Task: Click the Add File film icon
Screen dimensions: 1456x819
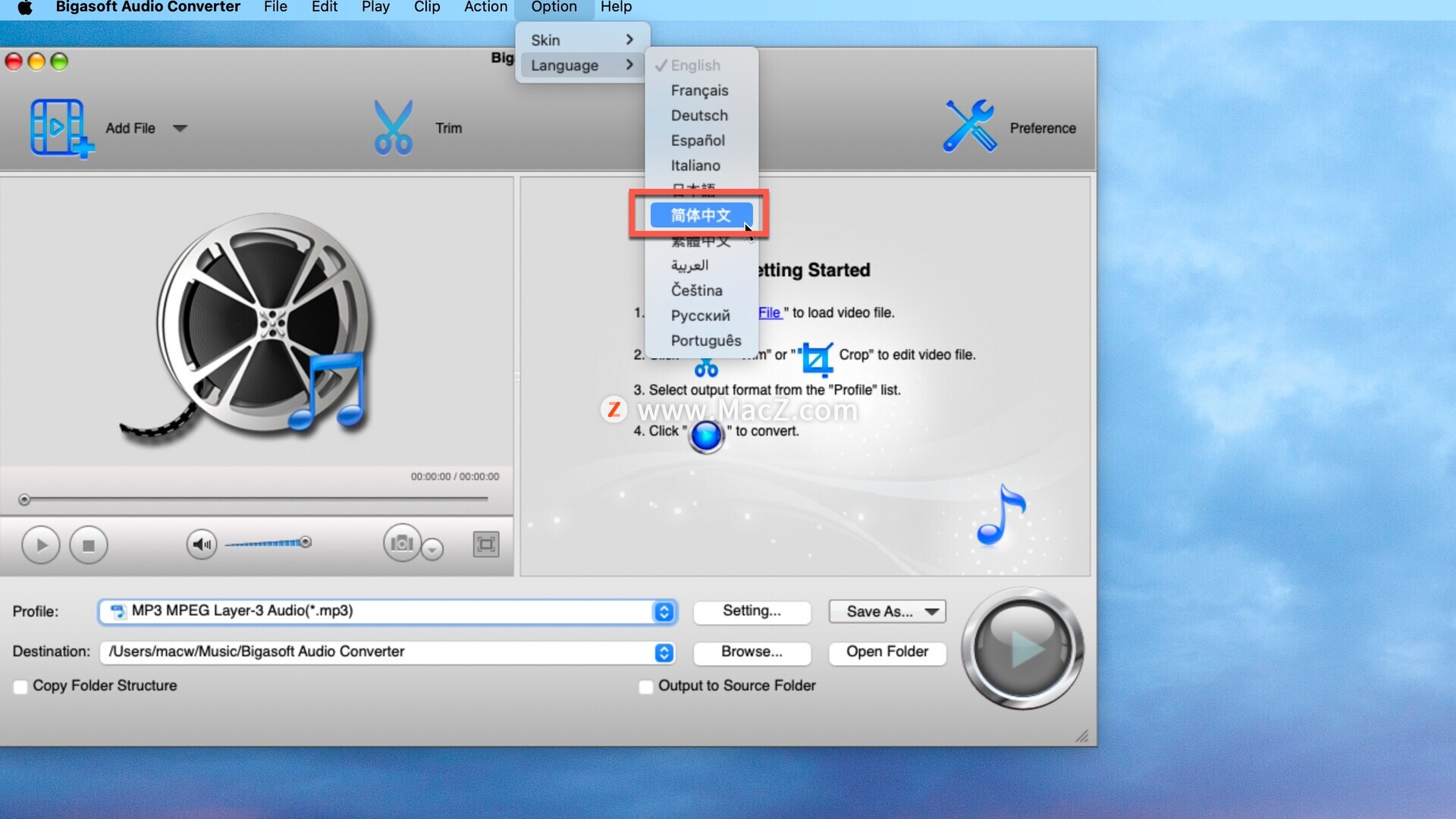Action: click(62, 128)
